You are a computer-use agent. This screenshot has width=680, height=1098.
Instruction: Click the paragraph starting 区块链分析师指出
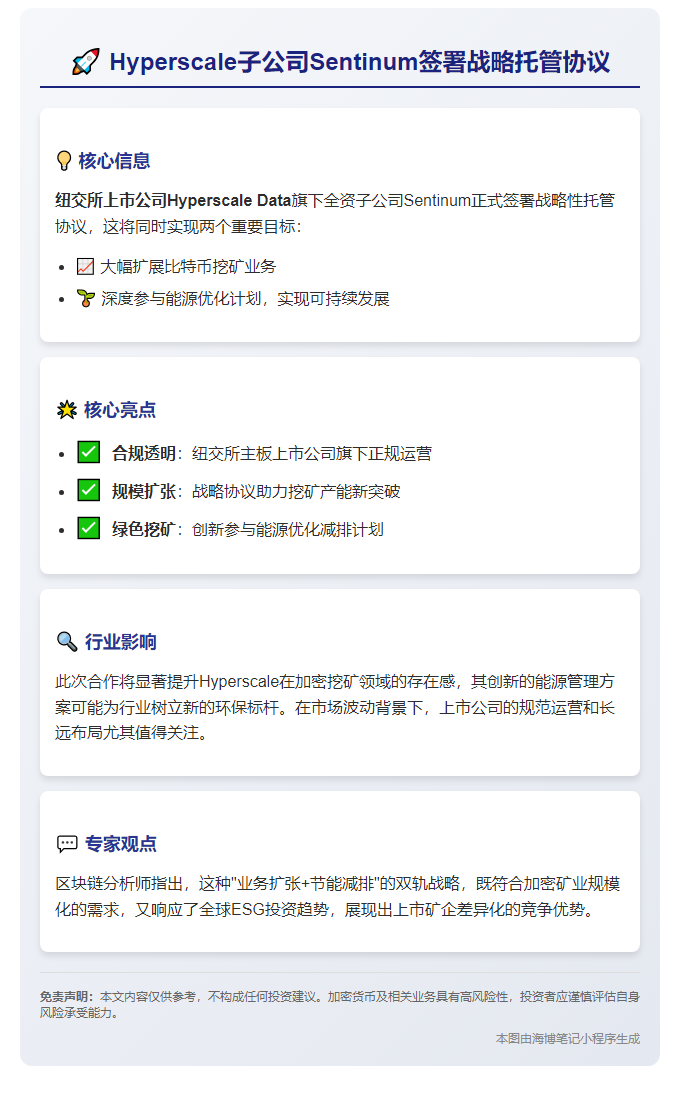pyautogui.click(x=338, y=896)
